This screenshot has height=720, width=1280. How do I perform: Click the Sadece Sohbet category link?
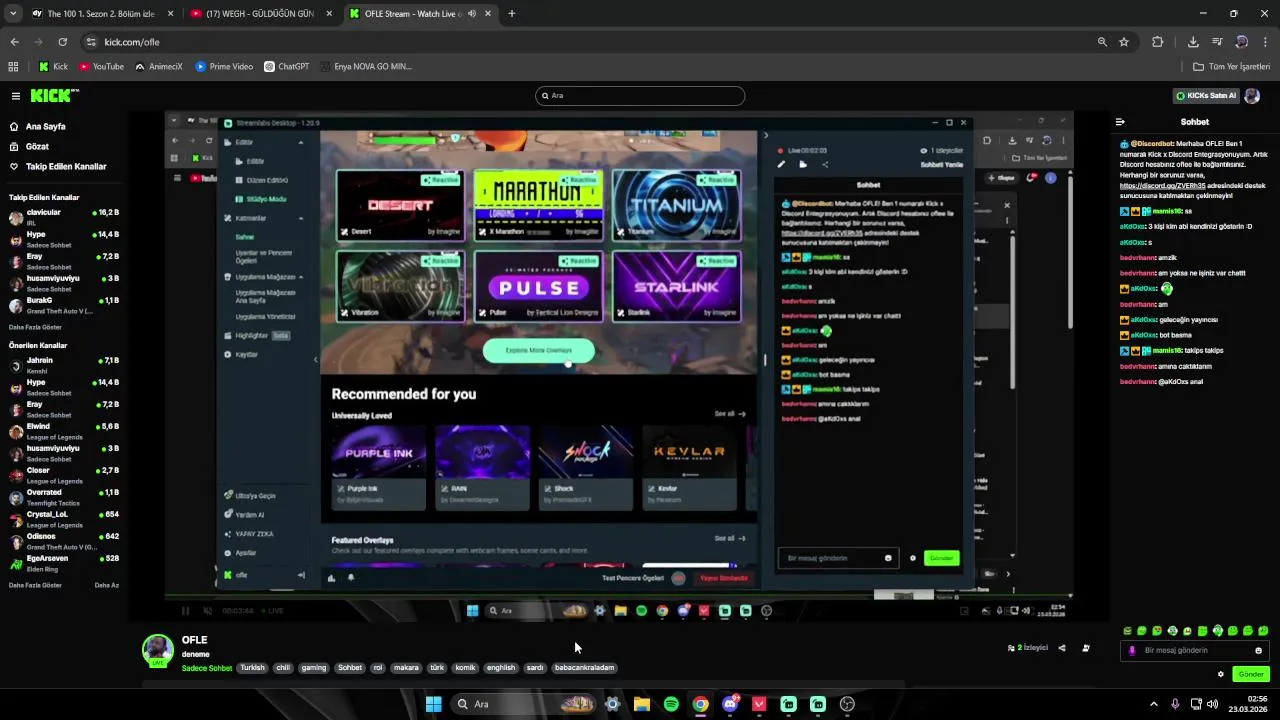(207, 668)
